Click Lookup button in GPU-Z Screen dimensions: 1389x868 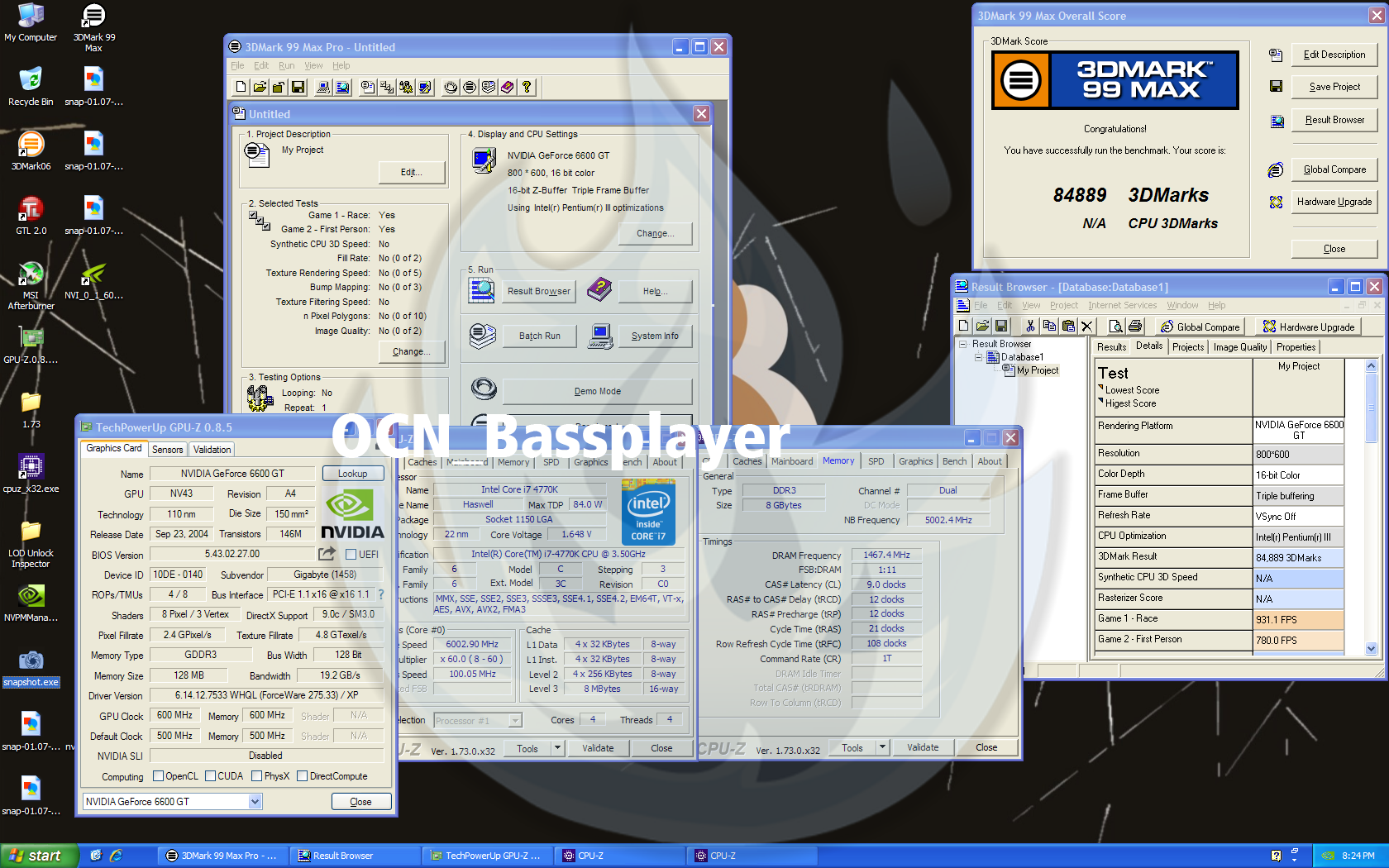(x=352, y=474)
